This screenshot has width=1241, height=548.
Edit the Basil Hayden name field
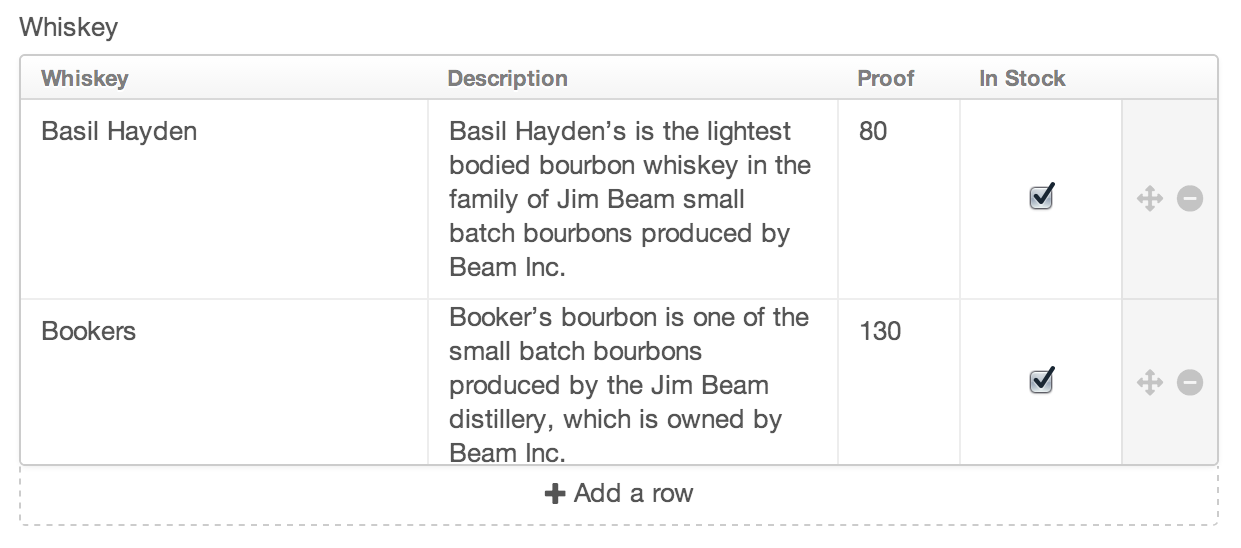pyautogui.click(x=119, y=131)
